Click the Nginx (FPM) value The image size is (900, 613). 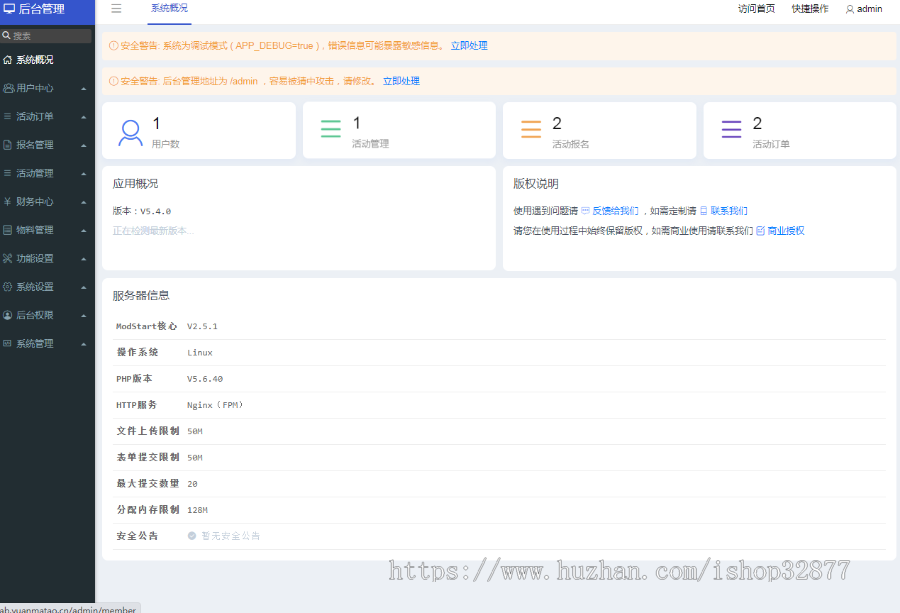(x=215, y=405)
